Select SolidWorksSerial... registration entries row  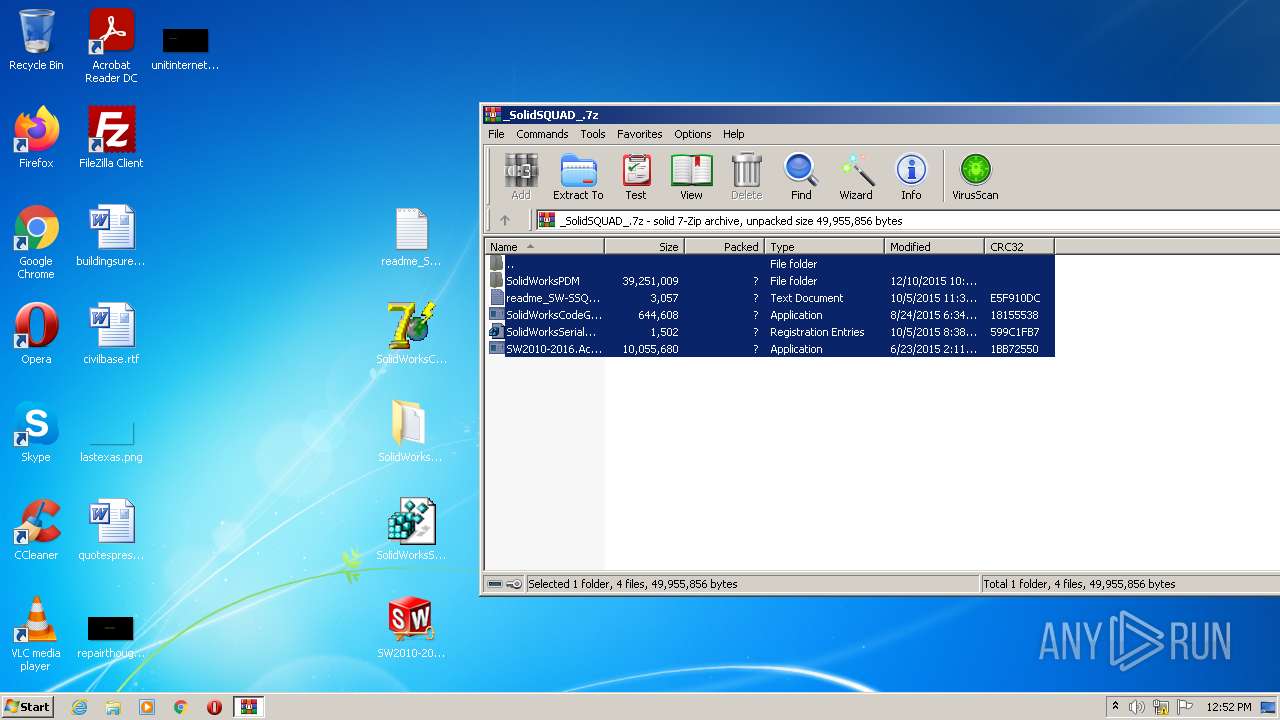(x=770, y=332)
